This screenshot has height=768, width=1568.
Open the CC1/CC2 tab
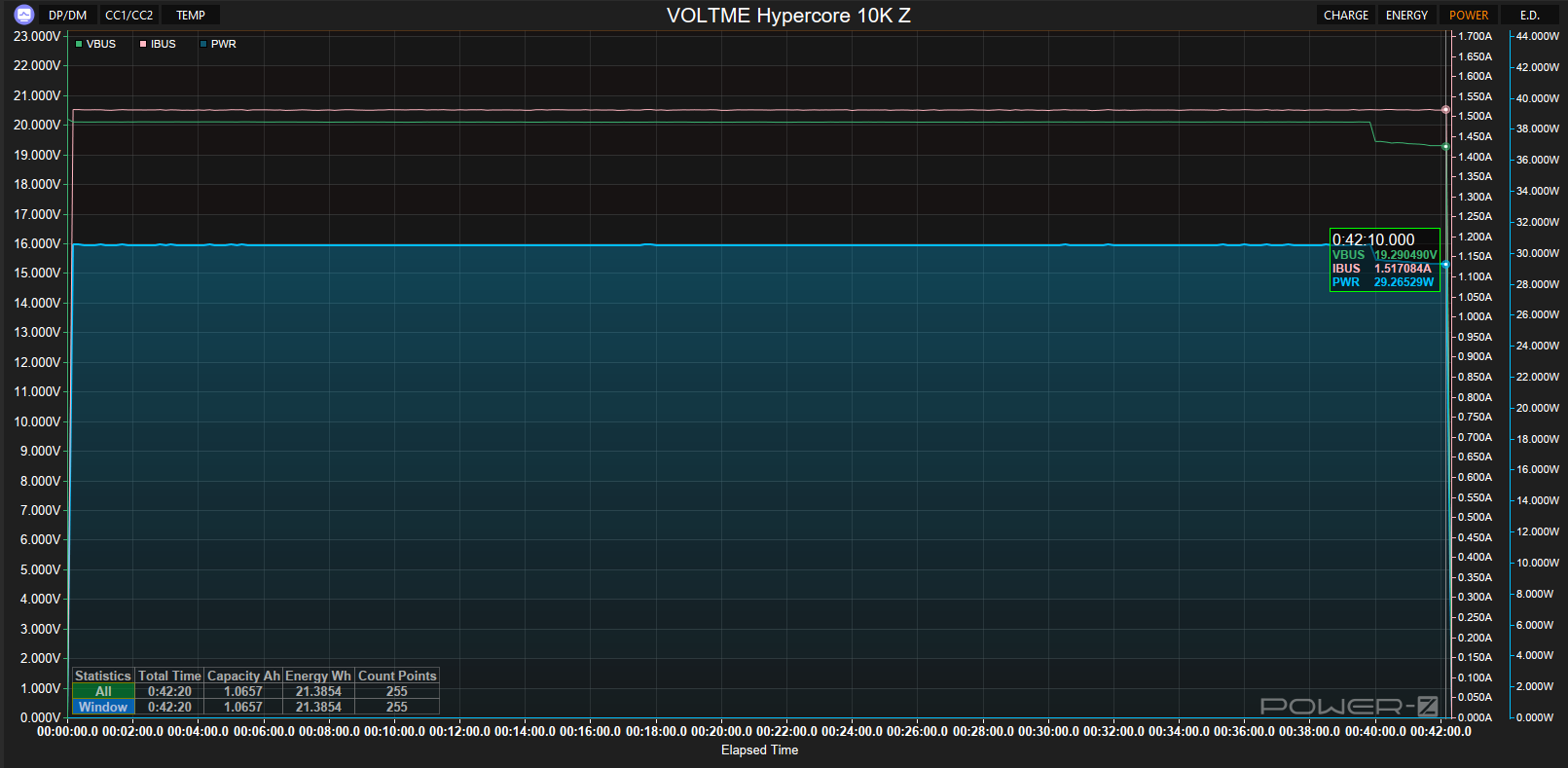(129, 16)
